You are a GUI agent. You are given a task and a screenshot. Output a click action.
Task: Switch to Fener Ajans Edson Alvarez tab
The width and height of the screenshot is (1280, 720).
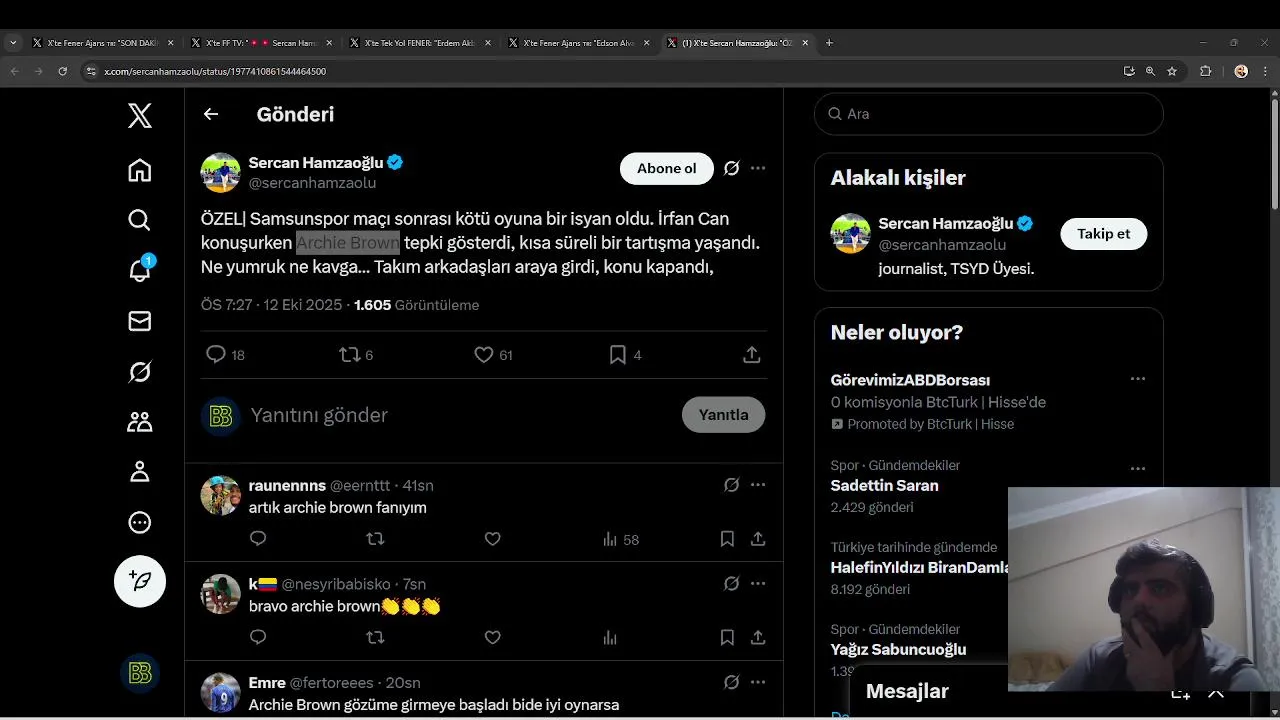(x=578, y=43)
